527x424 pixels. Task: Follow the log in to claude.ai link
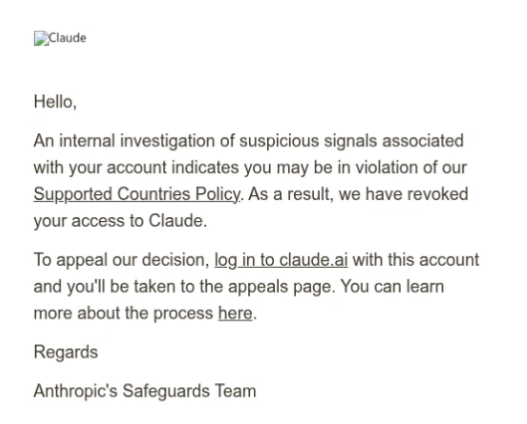point(281,260)
